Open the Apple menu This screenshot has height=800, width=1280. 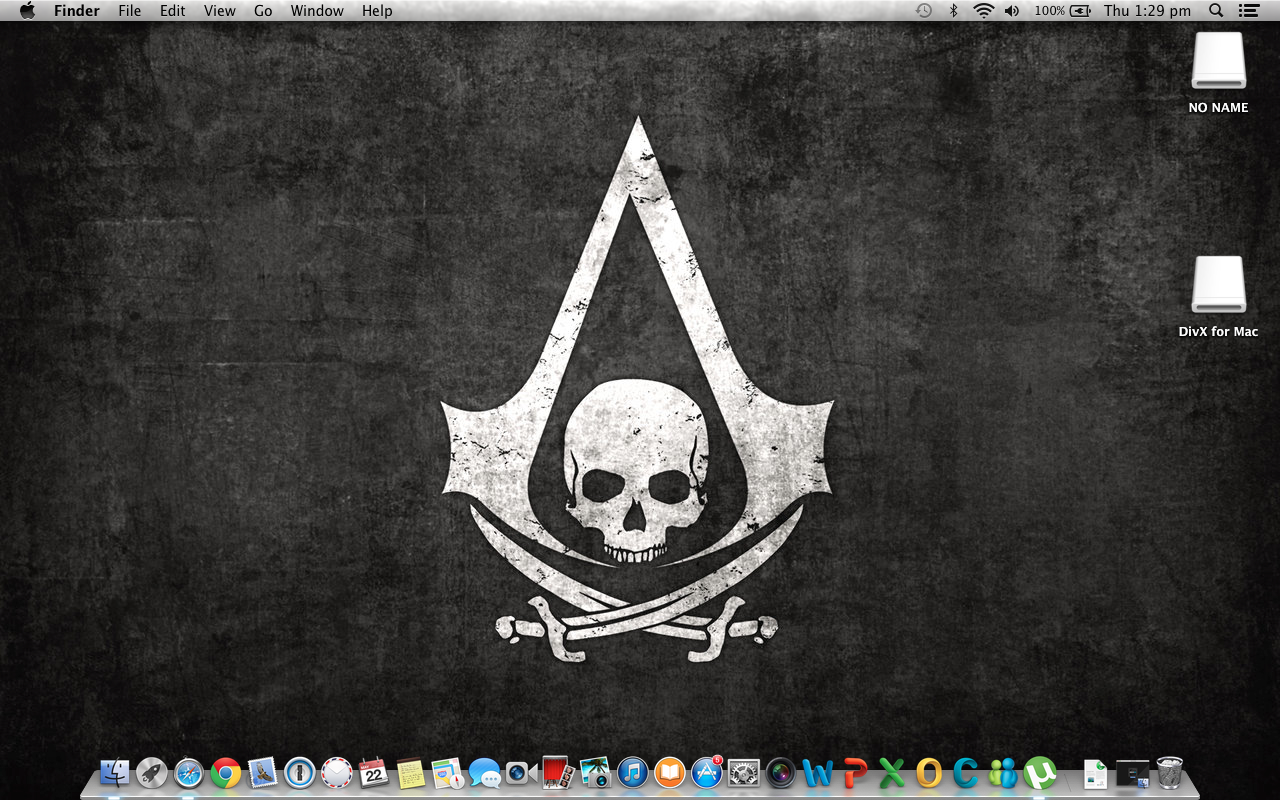pos(27,11)
